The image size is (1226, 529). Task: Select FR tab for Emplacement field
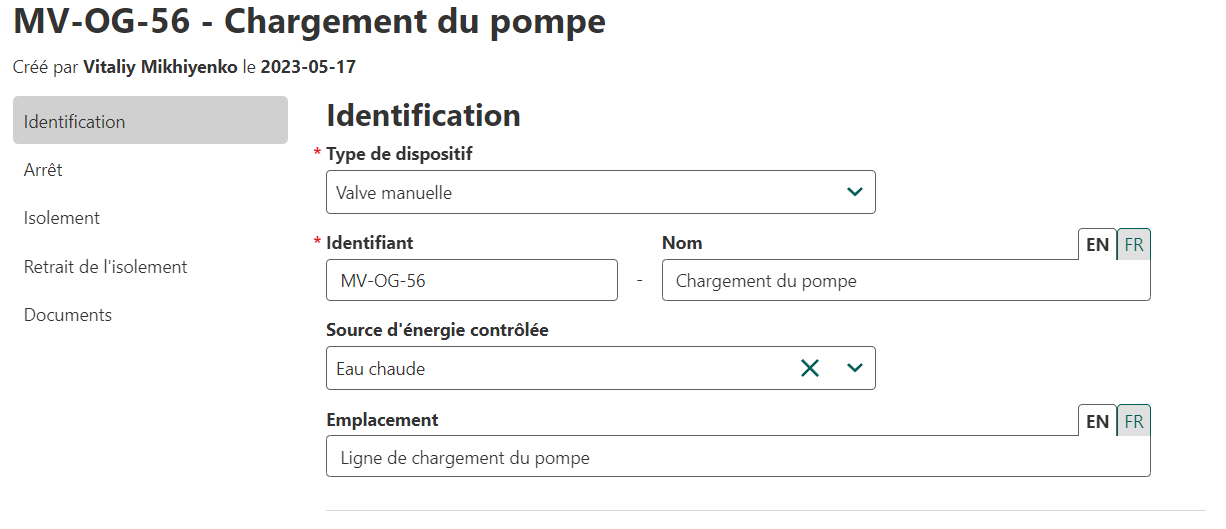(1134, 421)
